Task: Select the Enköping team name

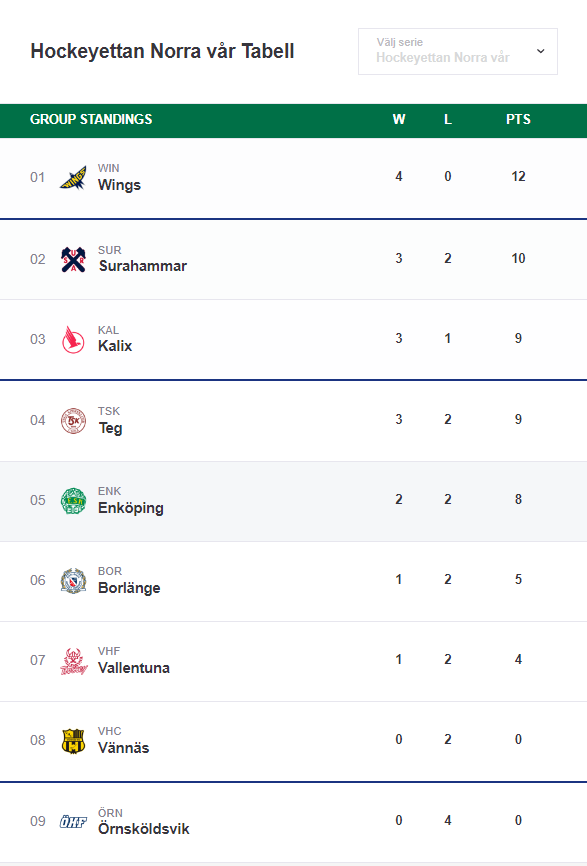Action: click(x=131, y=508)
